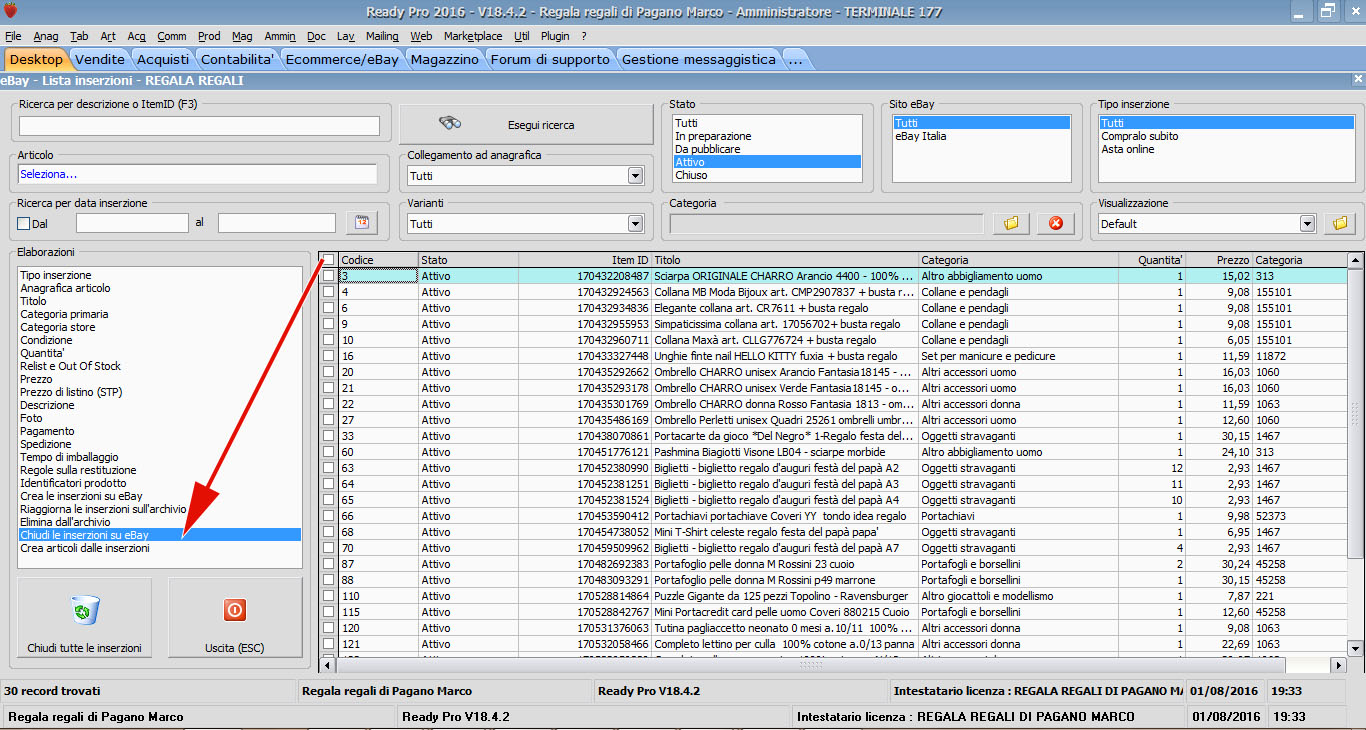Click the Categoria yellow folder icon
This screenshot has width=1366, height=730.
coord(1011,223)
